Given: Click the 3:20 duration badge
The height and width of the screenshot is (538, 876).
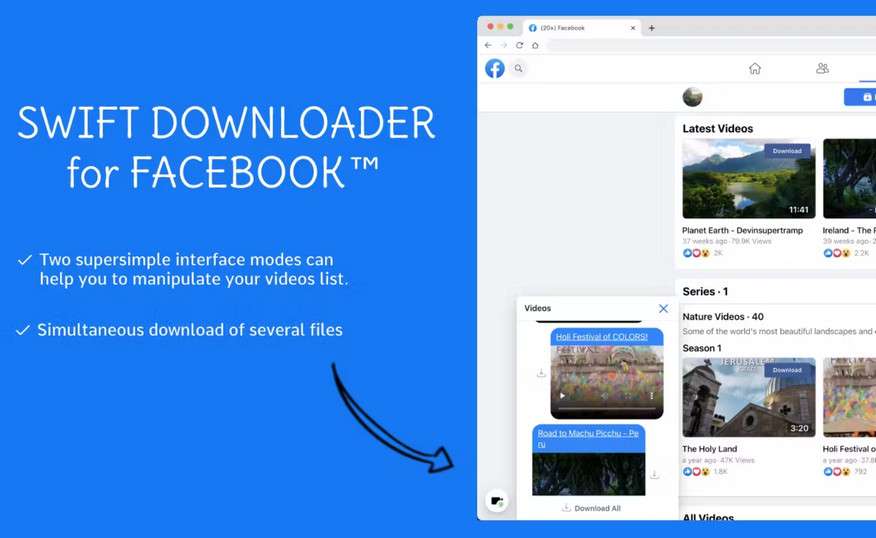Looking at the screenshot, I should (799, 429).
